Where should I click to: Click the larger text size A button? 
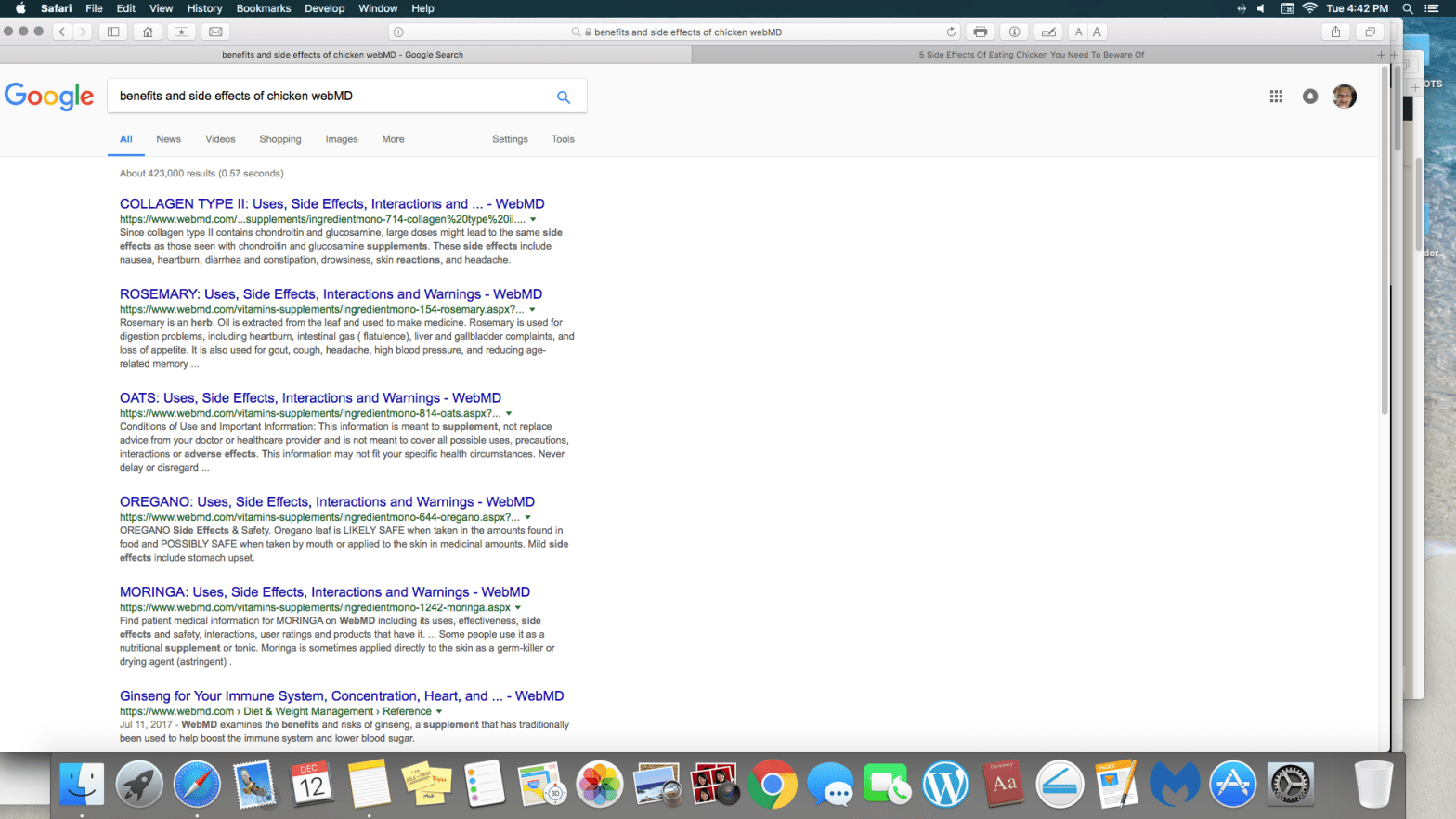(1097, 32)
